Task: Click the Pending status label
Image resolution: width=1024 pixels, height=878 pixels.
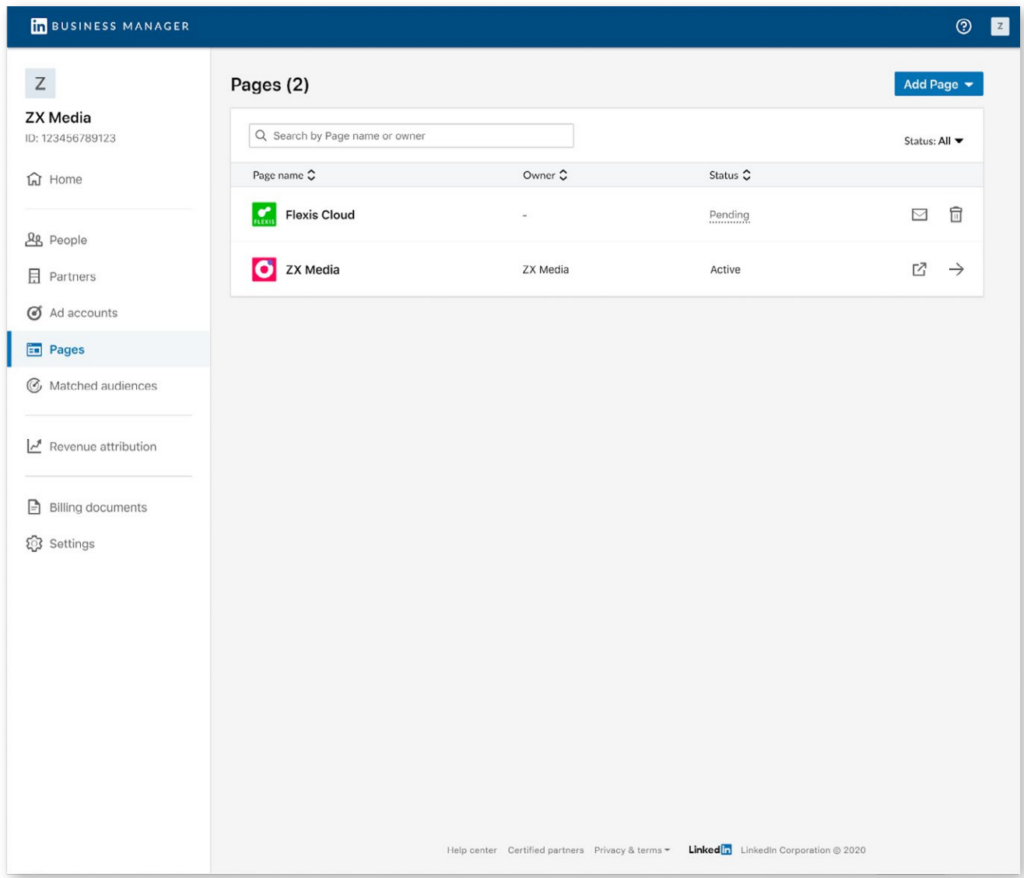Action: 729,215
